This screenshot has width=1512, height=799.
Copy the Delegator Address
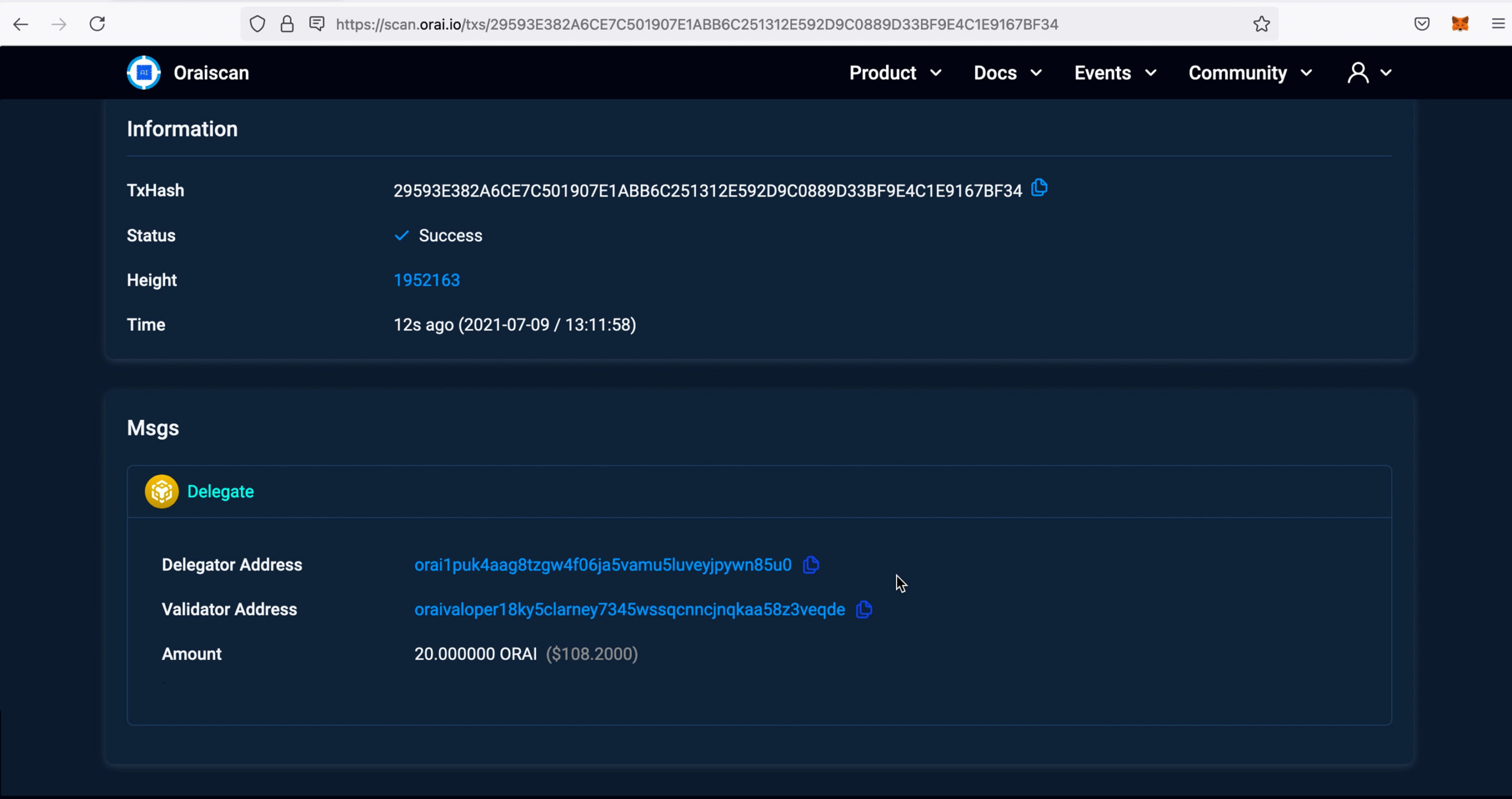click(x=811, y=564)
